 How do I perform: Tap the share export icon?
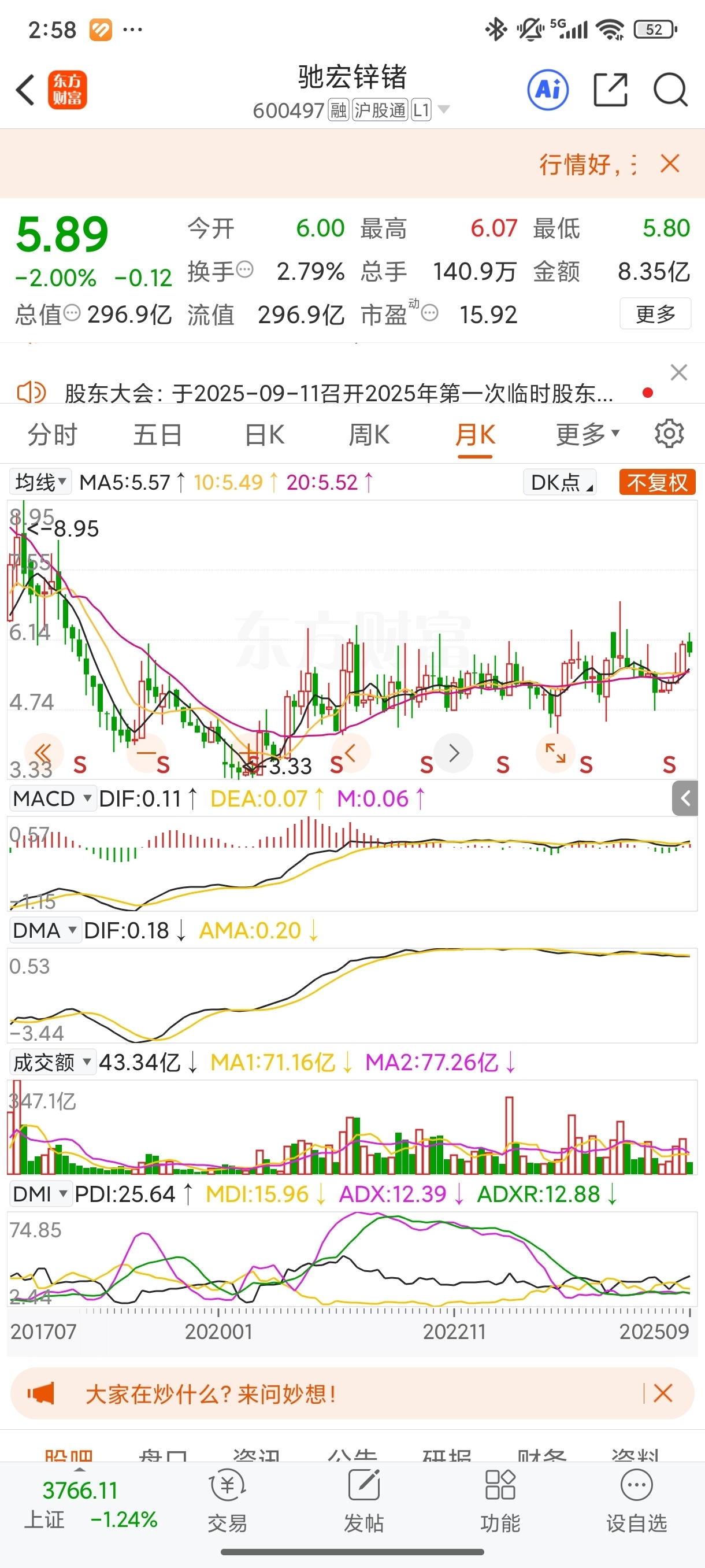610,90
